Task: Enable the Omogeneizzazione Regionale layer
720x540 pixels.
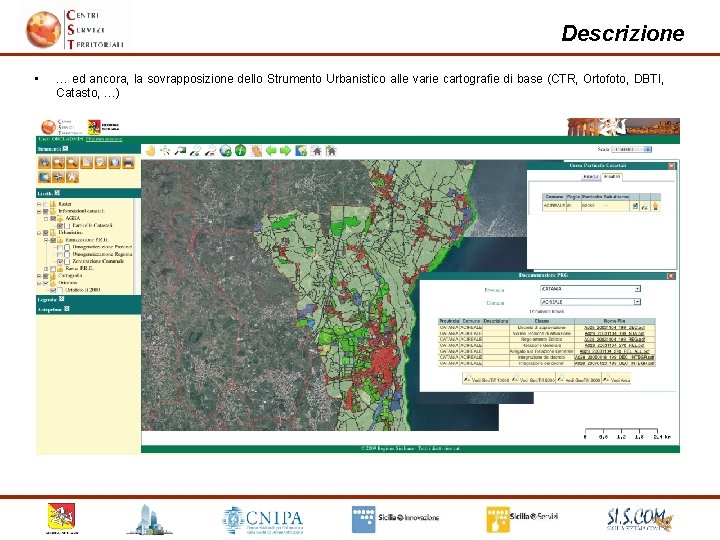Action: (60, 254)
